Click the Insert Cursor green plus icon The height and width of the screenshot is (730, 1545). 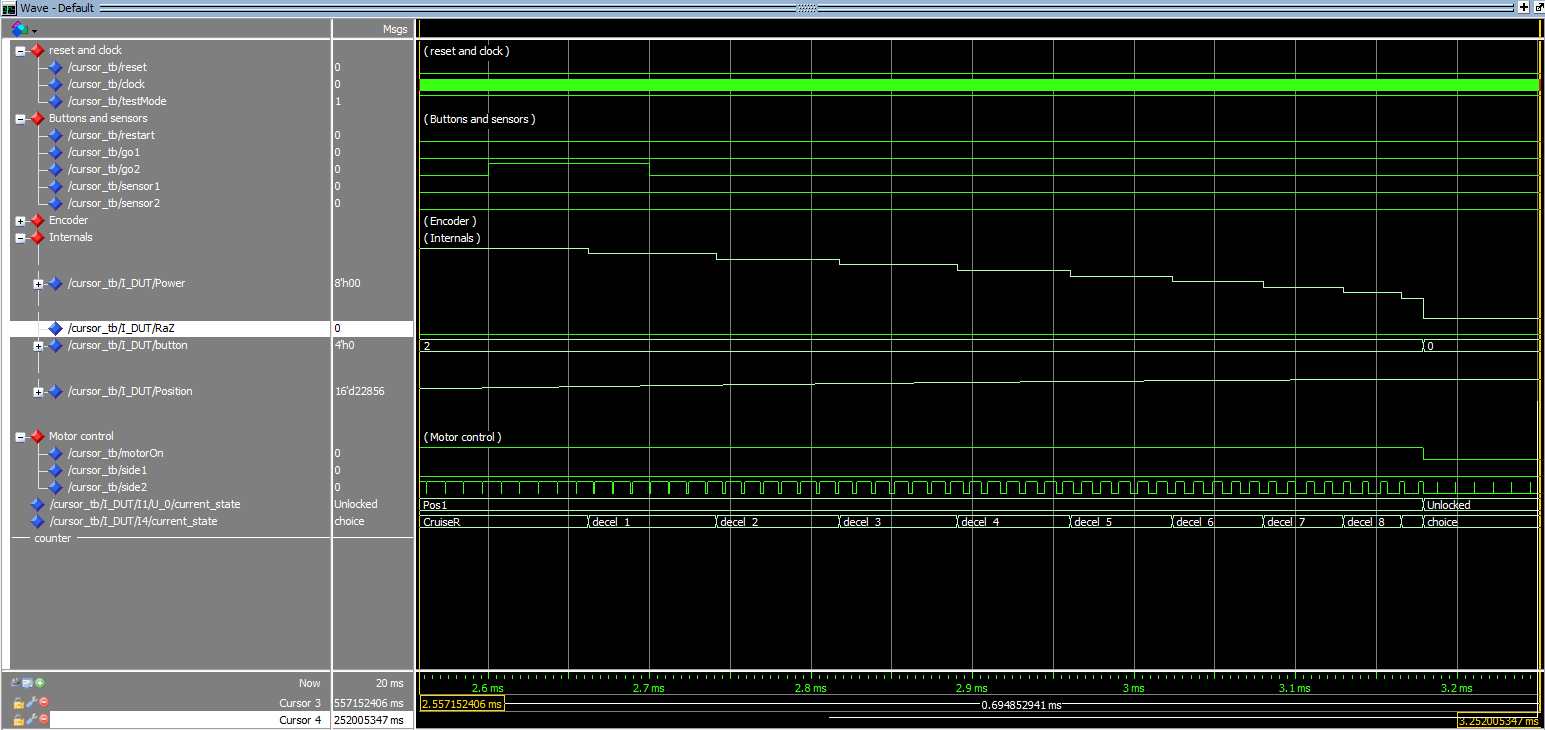coord(41,683)
